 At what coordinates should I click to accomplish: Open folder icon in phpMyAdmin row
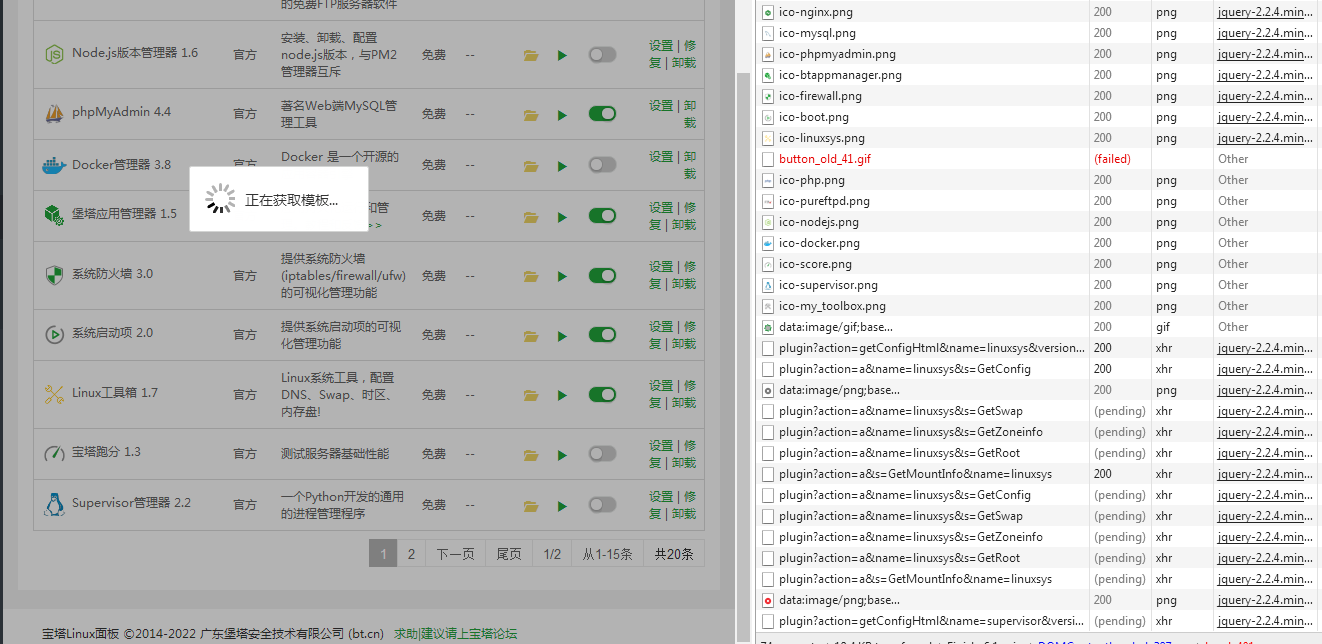coord(531,115)
